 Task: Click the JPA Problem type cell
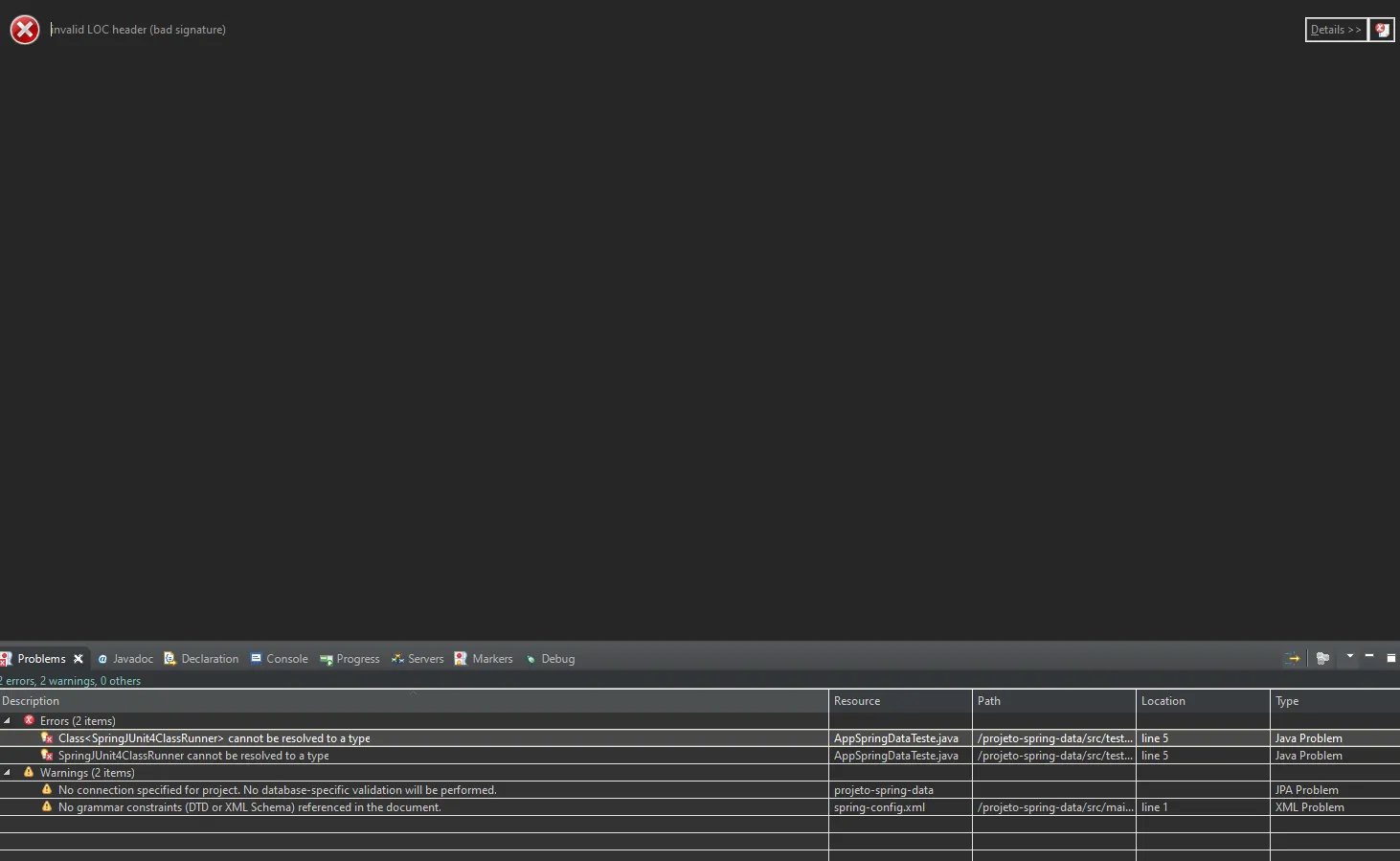coord(1335,790)
